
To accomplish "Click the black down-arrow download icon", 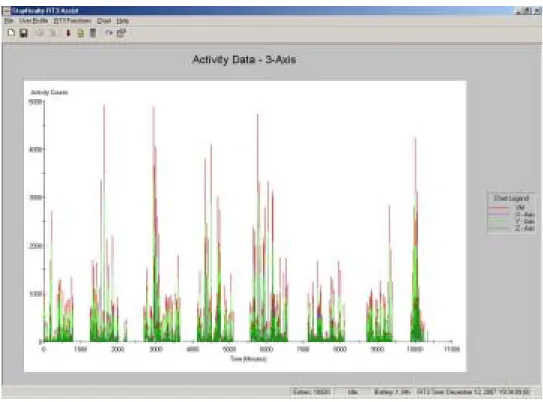I will click(x=68, y=33).
